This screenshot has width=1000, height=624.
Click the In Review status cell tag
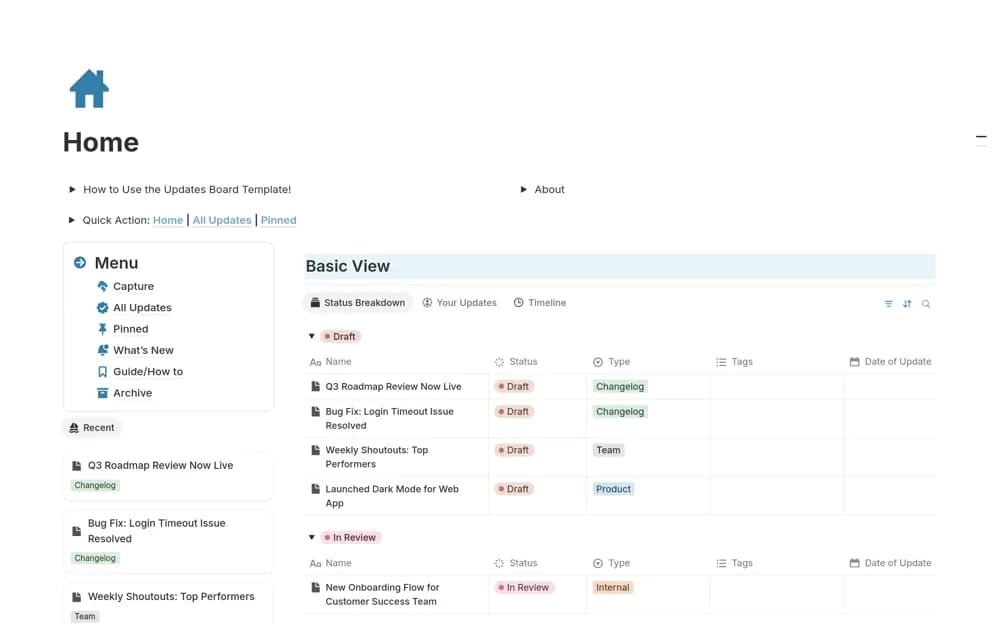[x=524, y=587]
